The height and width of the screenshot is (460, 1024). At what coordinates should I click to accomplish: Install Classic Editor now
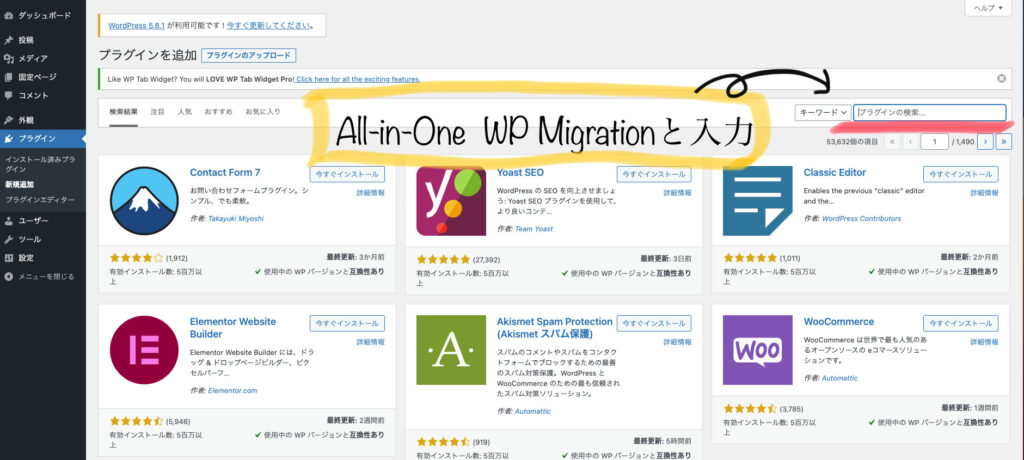click(x=961, y=174)
